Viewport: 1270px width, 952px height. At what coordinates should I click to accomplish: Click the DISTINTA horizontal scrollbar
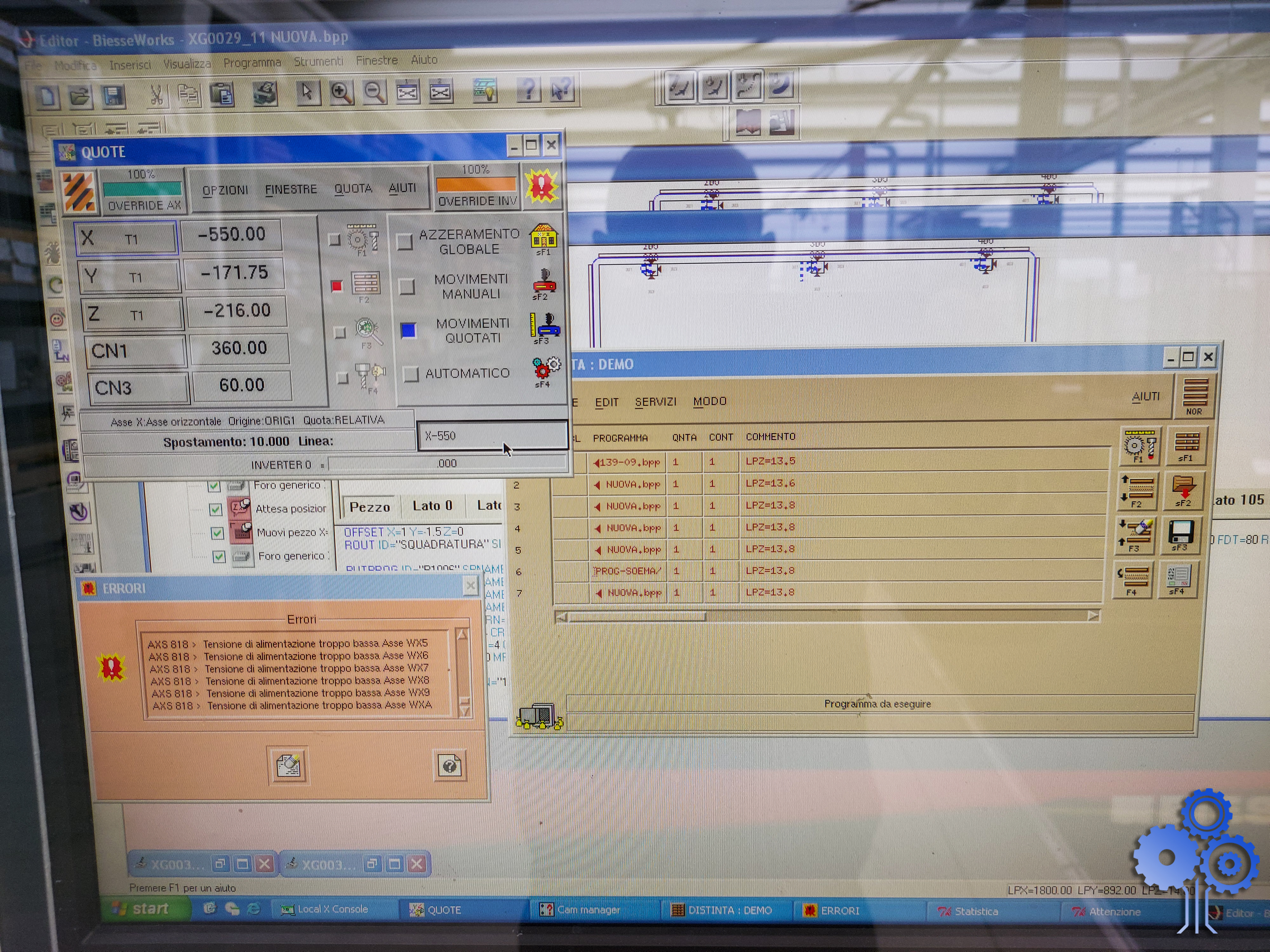point(827,616)
